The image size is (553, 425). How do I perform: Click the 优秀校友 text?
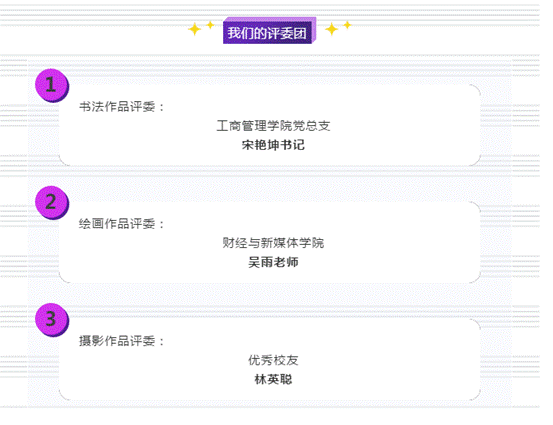pos(273,360)
